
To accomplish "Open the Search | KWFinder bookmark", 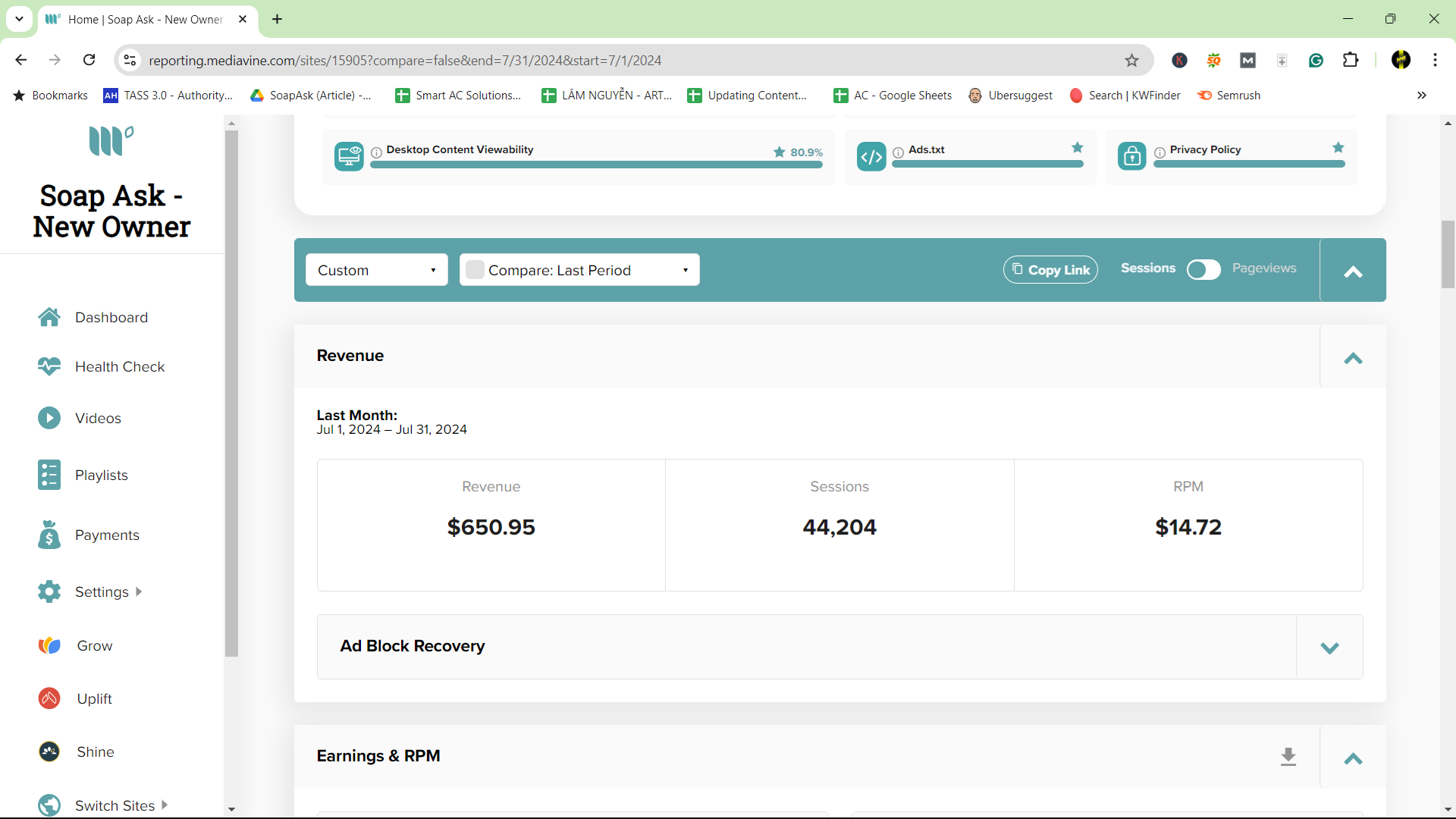I will click(1125, 95).
